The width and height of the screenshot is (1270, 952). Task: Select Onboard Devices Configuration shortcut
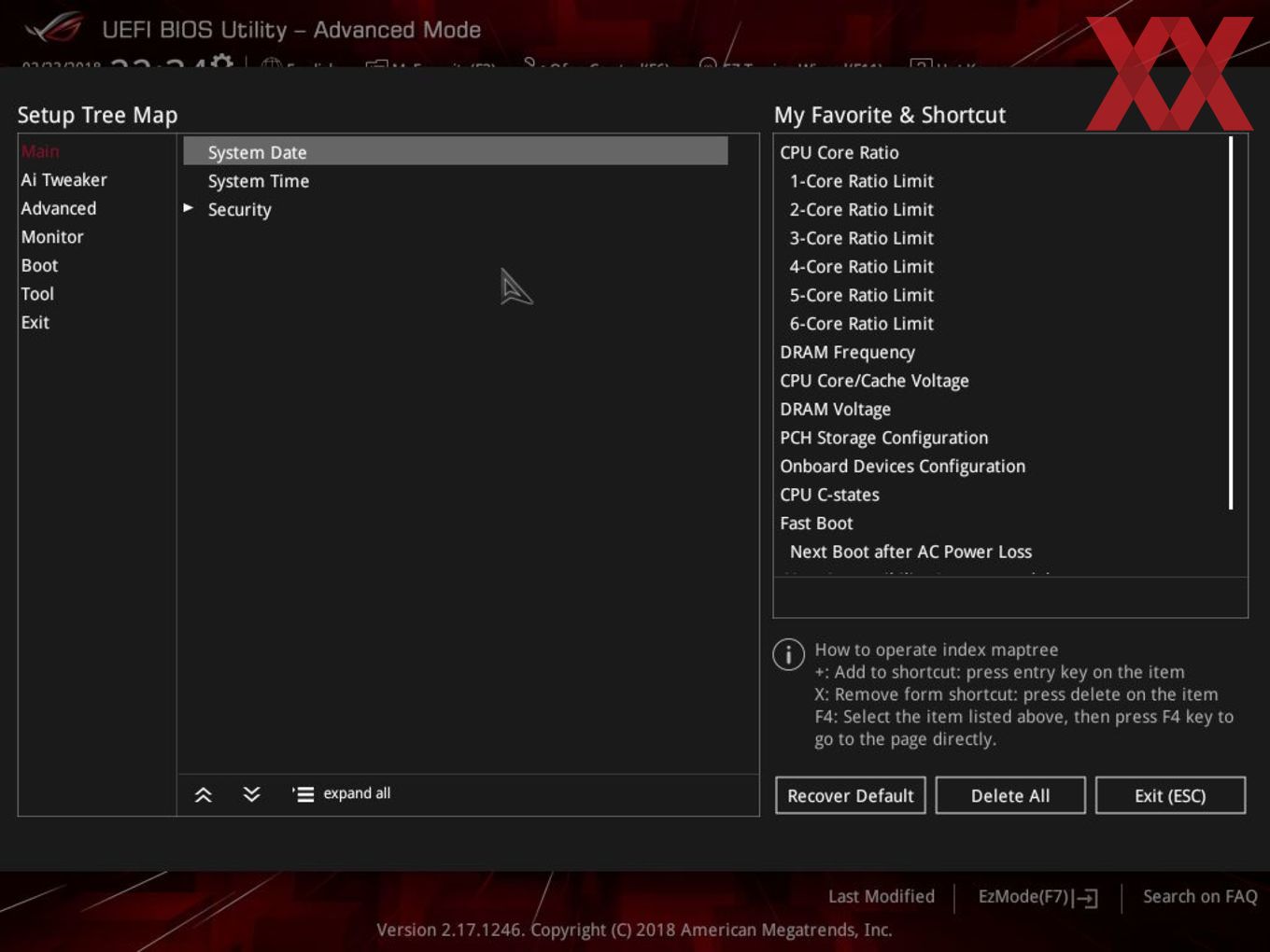[902, 467]
